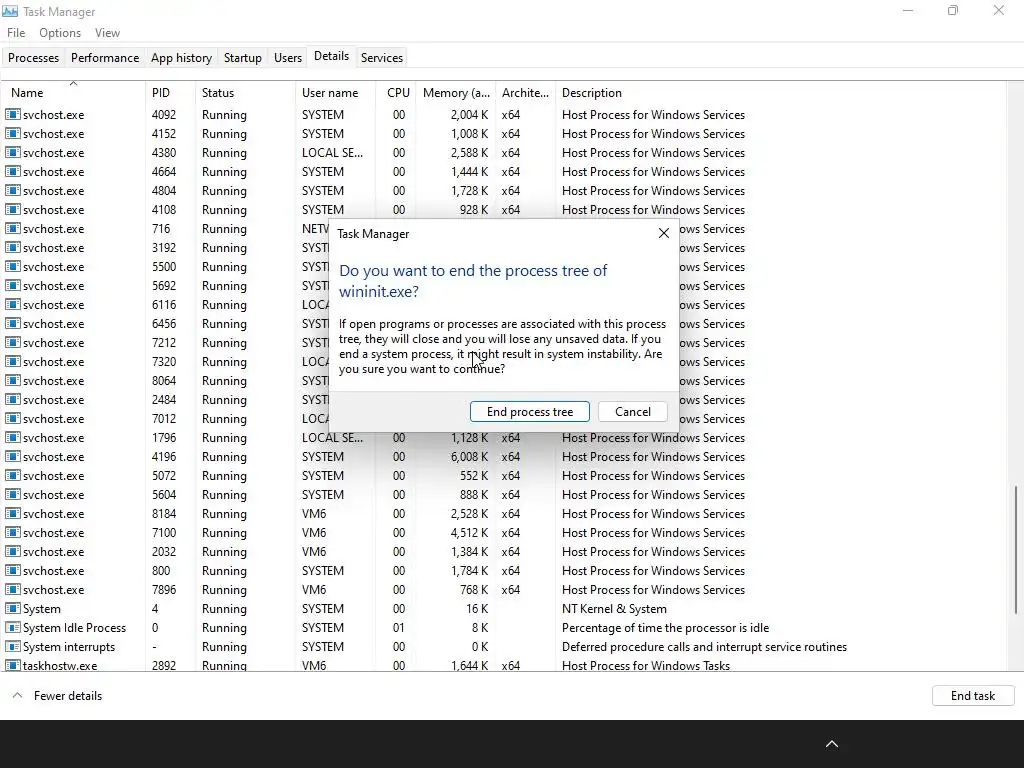
Task: Sort by the User name column header
Action: (336, 93)
